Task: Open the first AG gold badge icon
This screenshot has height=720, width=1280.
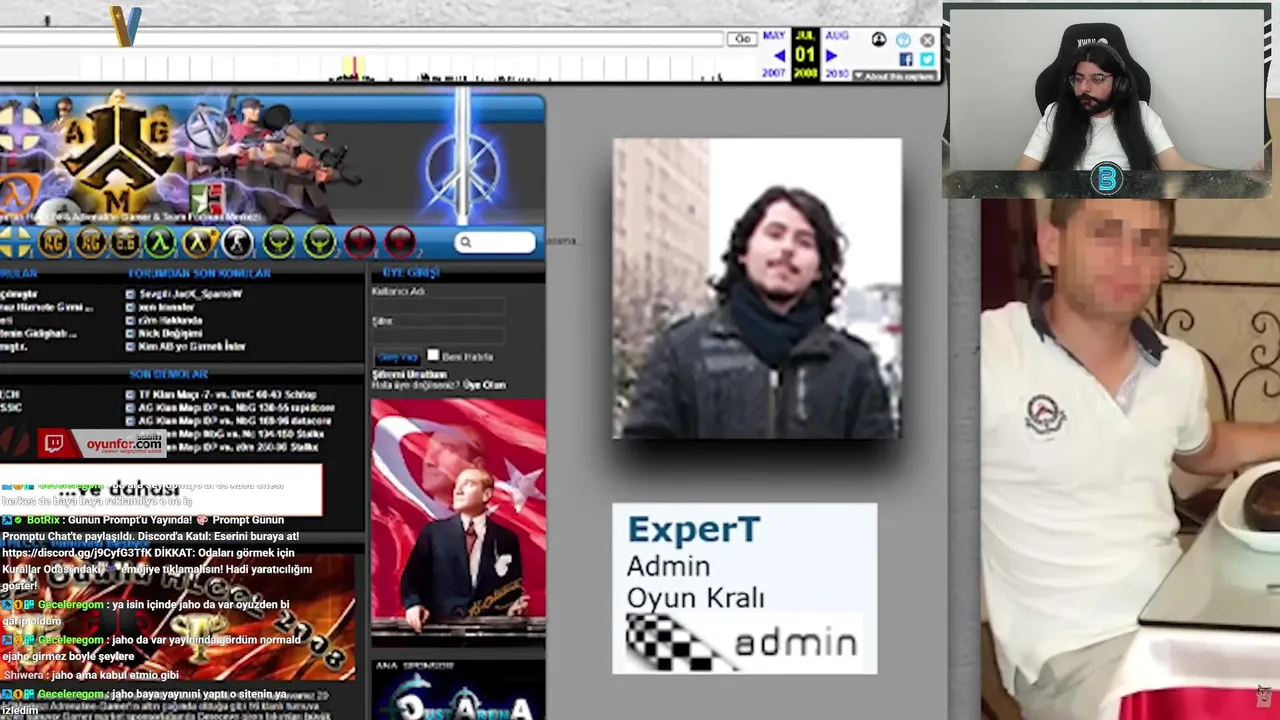Action: [x=53, y=241]
